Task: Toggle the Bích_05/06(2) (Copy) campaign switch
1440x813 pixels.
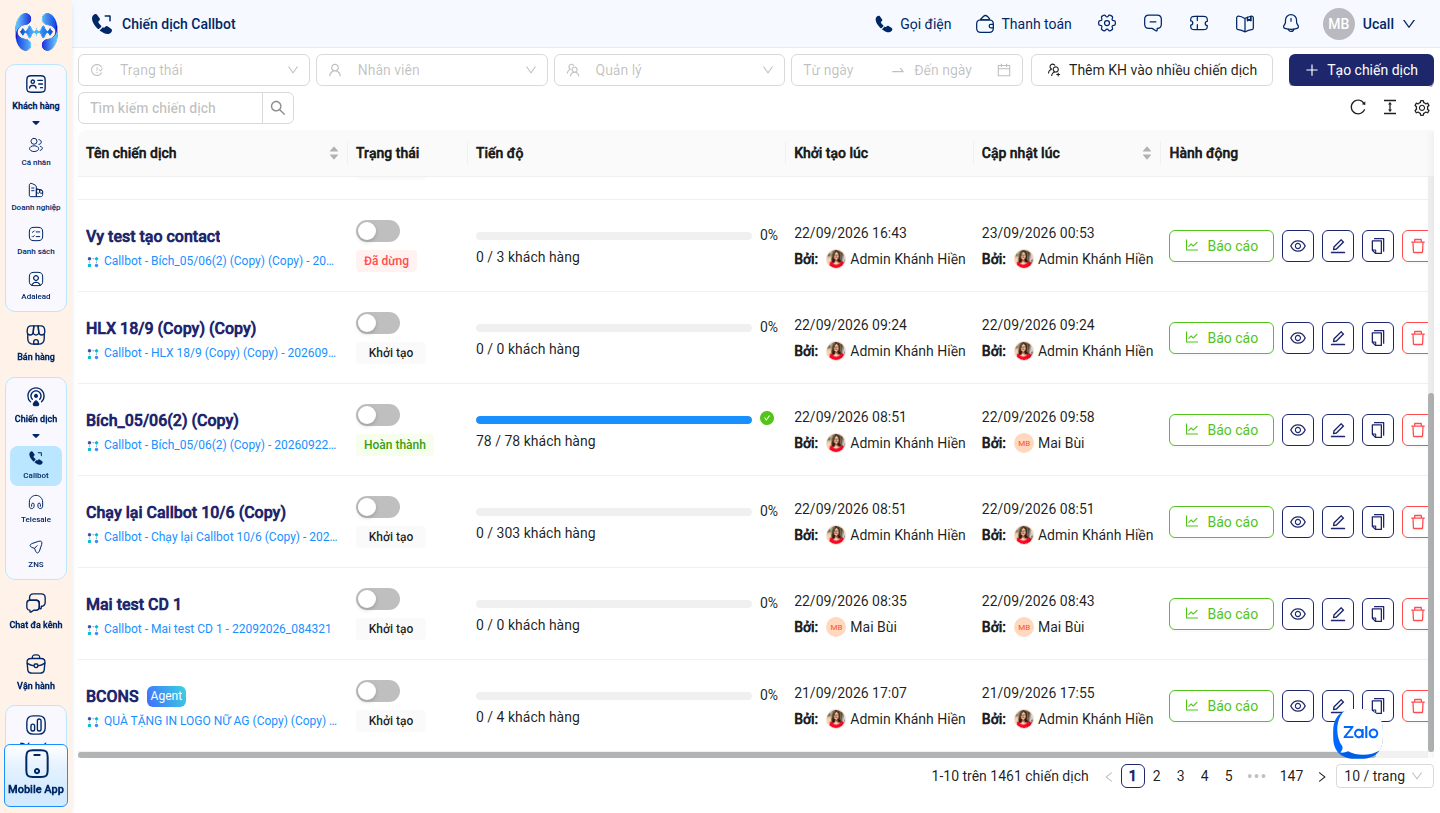Action: pyautogui.click(x=378, y=415)
